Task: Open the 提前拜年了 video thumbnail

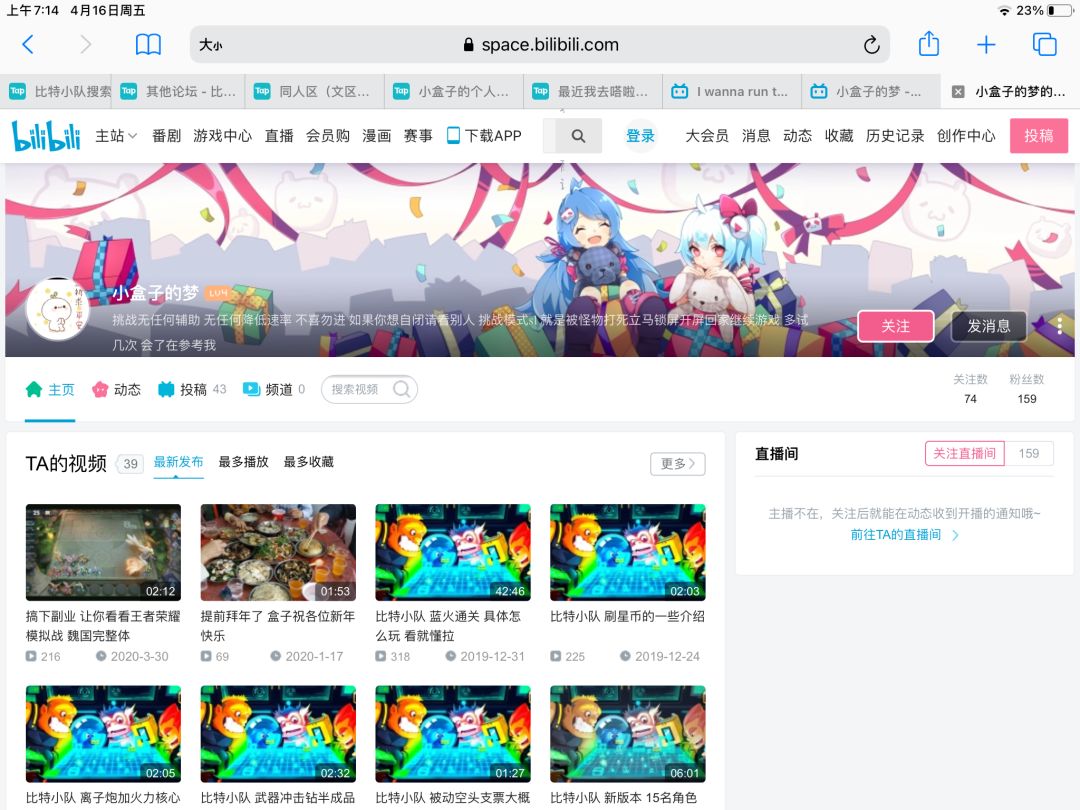Action: pyautogui.click(x=278, y=552)
